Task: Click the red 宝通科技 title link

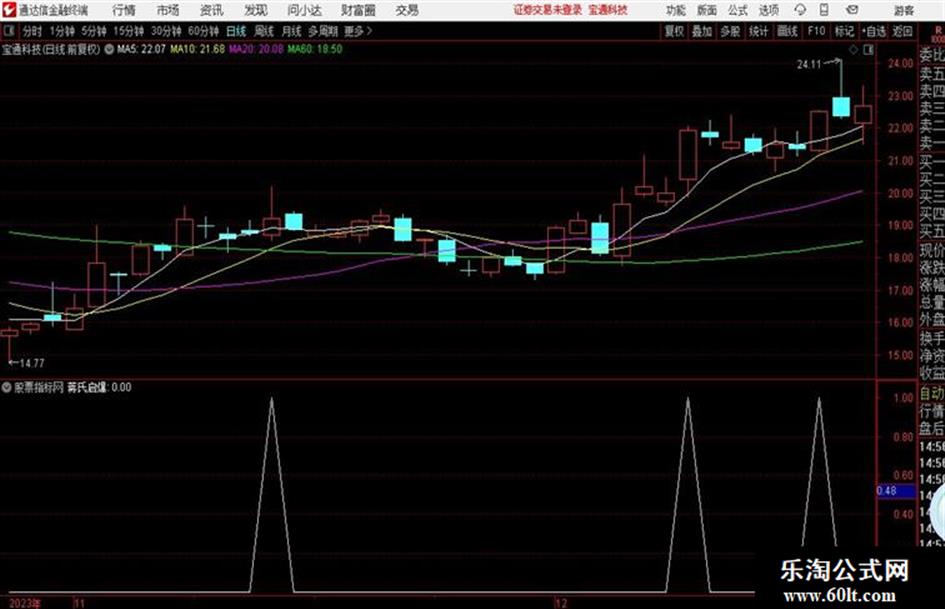Action: (x=608, y=10)
